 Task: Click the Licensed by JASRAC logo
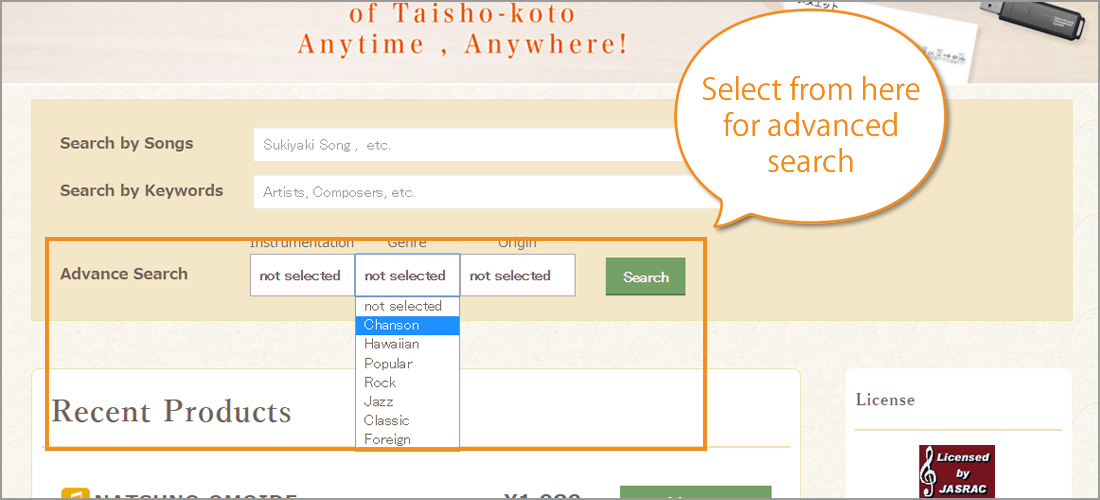click(957, 472)
